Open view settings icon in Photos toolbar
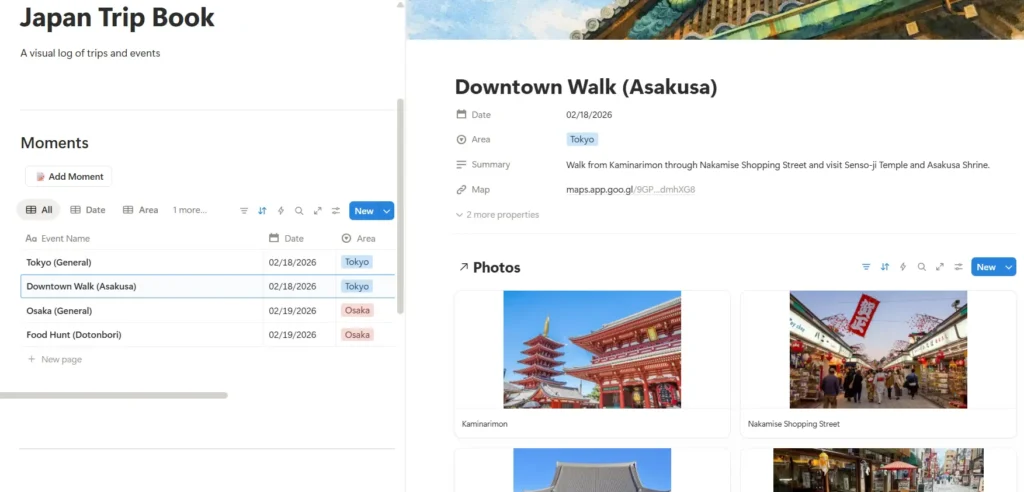 click(x=958, y=267)
